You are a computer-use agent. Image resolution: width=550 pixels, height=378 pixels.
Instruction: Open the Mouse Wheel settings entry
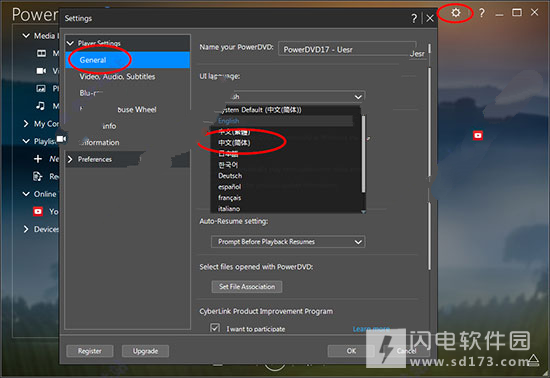coord(137,109)
